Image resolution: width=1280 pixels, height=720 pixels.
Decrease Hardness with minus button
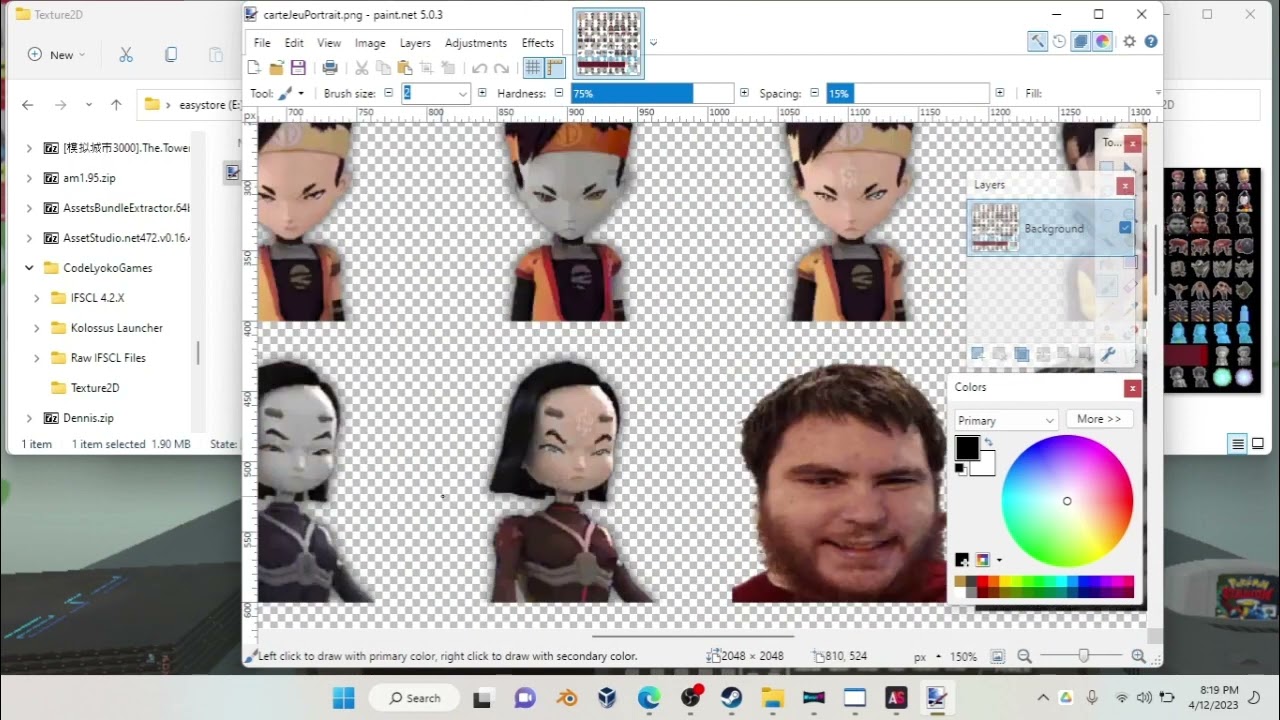[557, 93]
